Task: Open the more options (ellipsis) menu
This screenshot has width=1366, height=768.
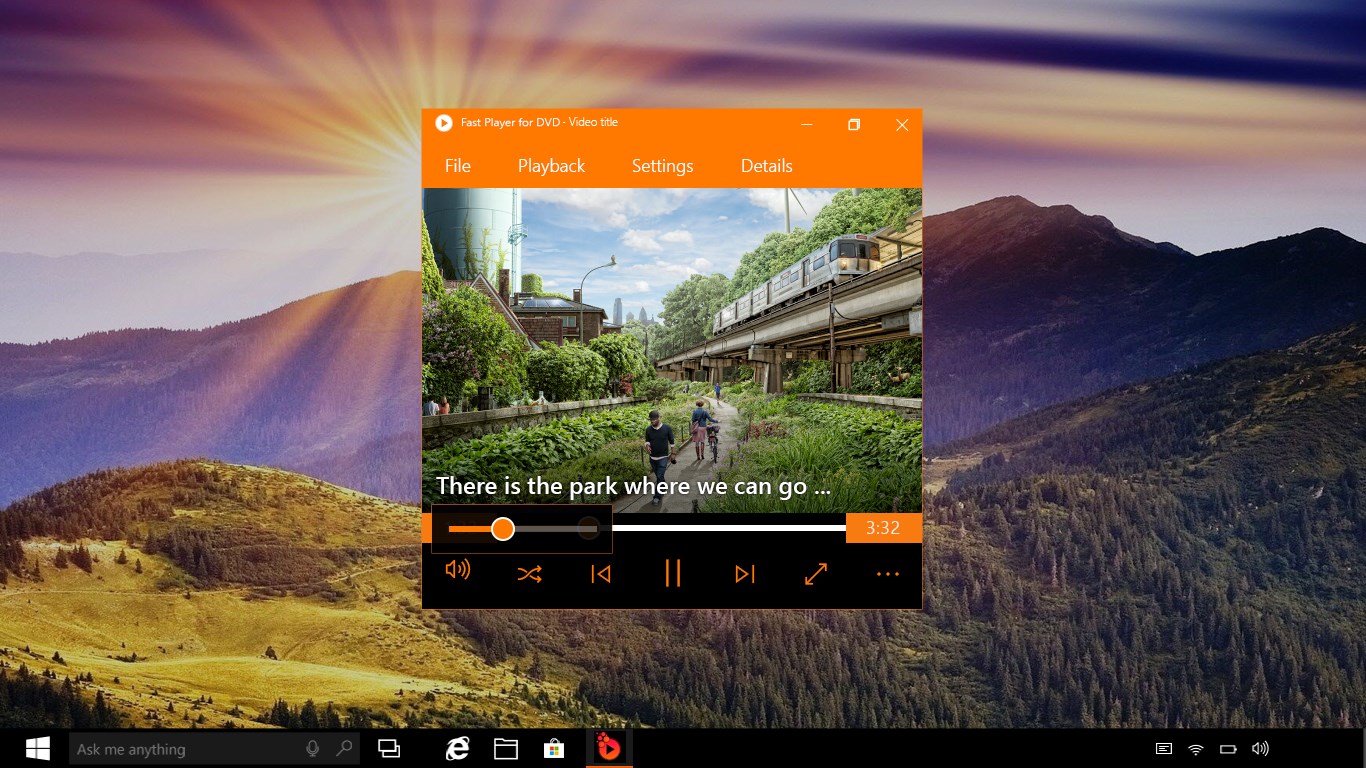Action: click(x=887, y=573)
